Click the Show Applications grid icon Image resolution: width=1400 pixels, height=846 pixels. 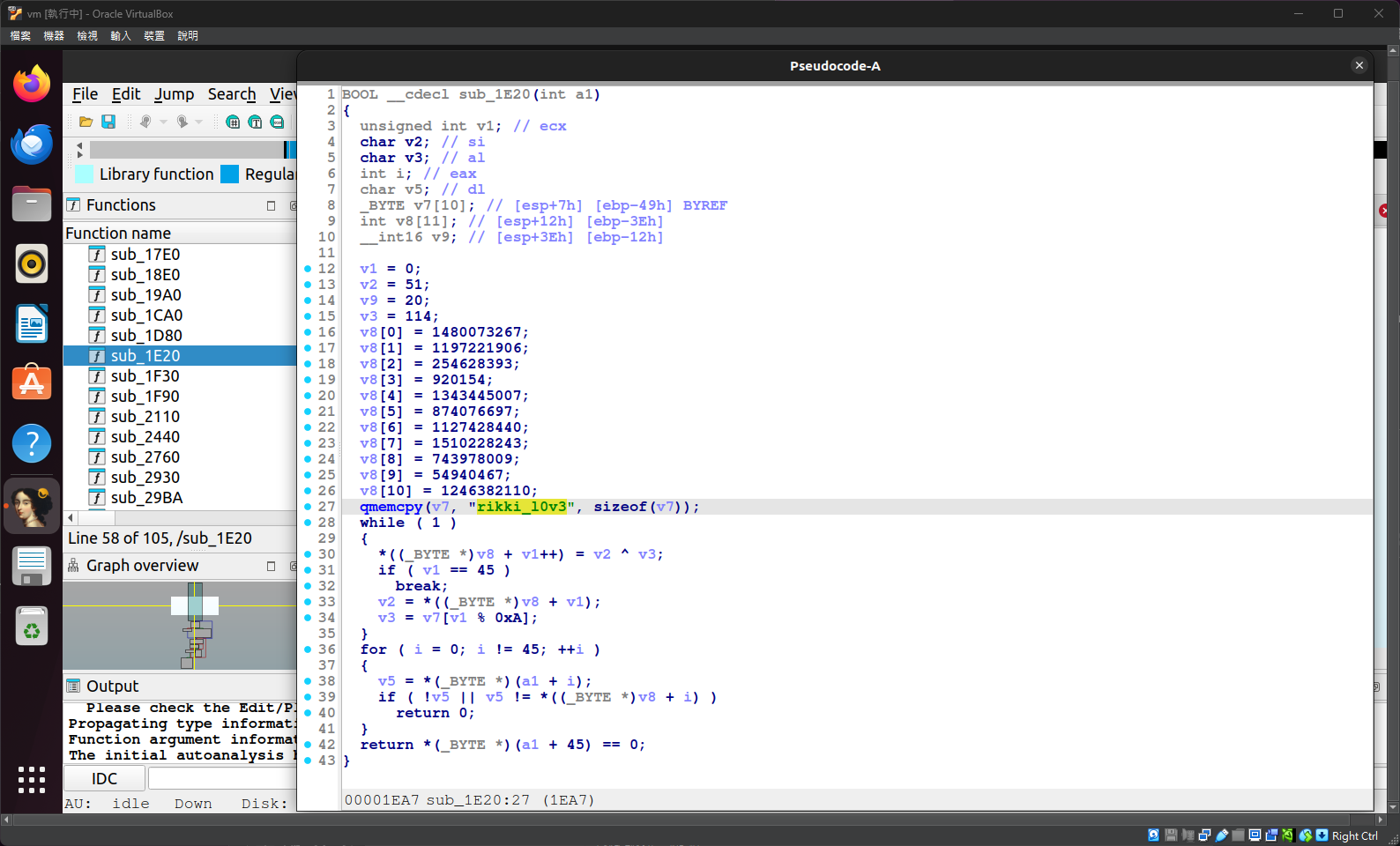pyautogui.click(x=32, y=780)
